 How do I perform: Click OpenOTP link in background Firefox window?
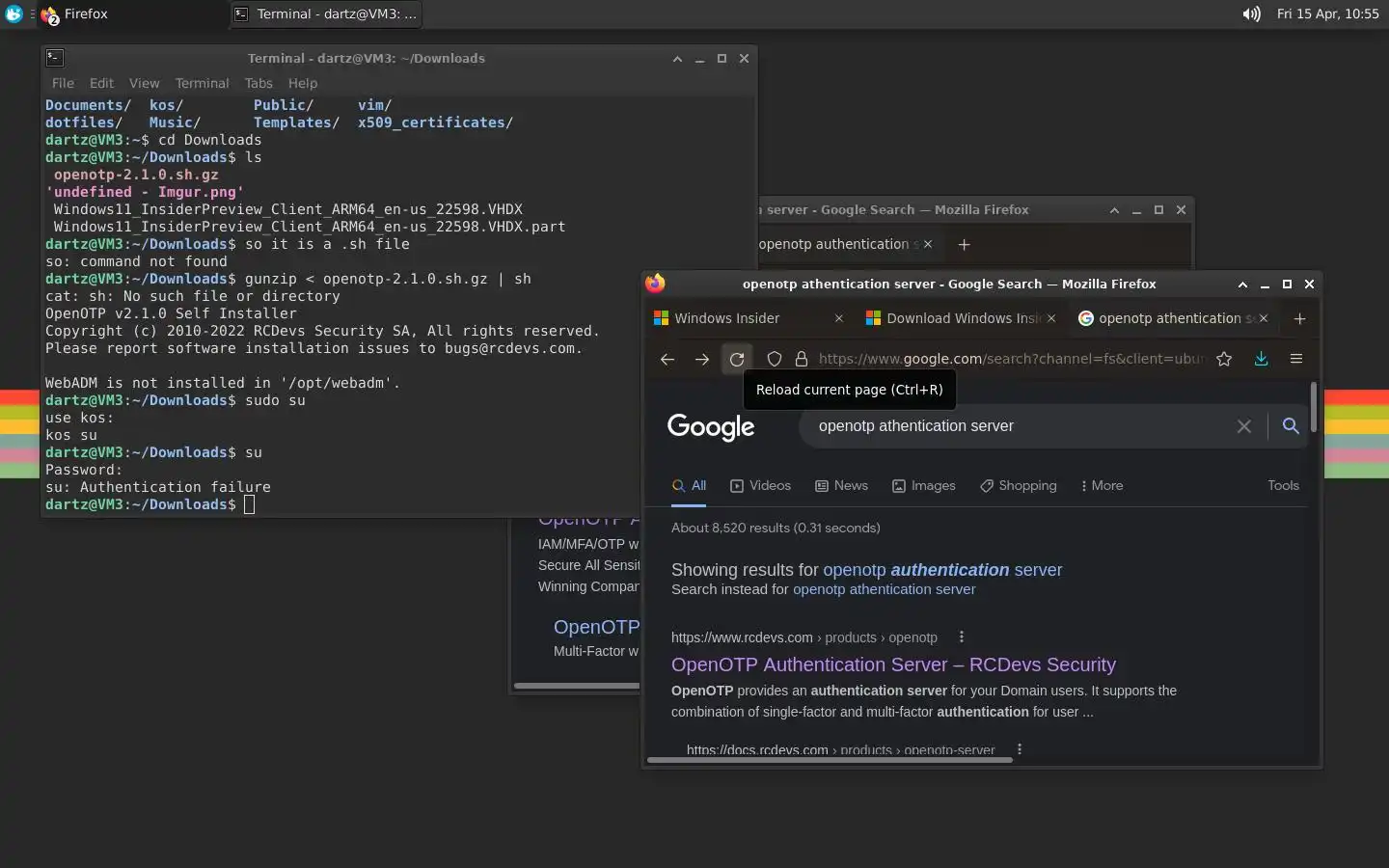(x=596, y=627)
